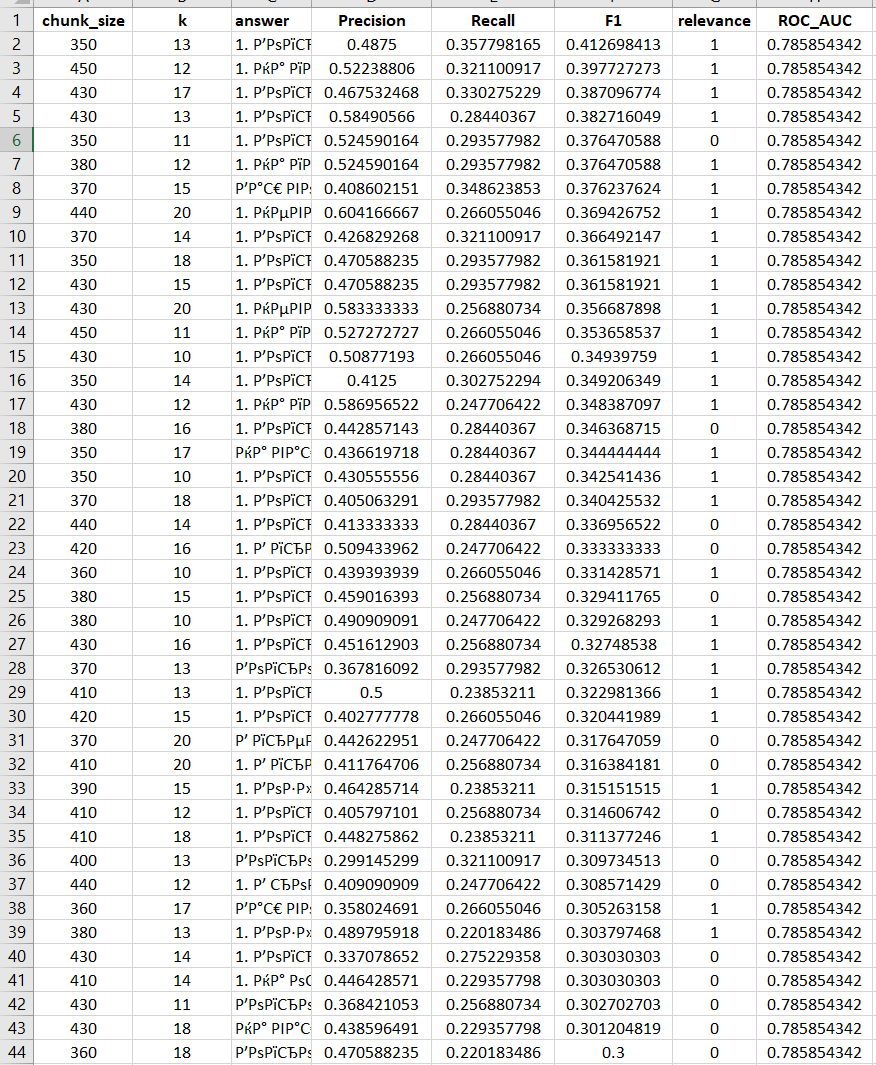Click the relevance header cell
Screen dimensions: 876x1065
(714, 21)
